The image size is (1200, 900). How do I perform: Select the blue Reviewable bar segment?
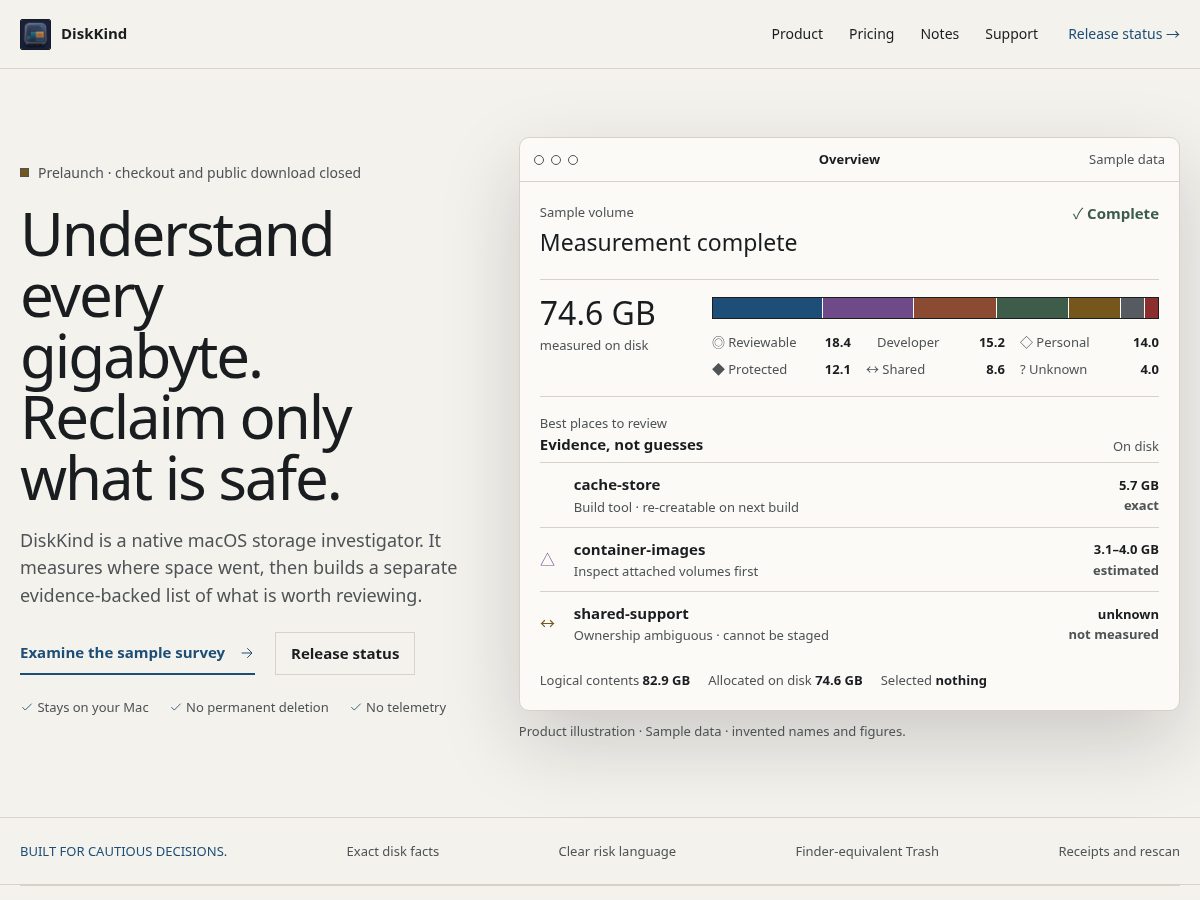pyautogui.click(x=767, y=308)
